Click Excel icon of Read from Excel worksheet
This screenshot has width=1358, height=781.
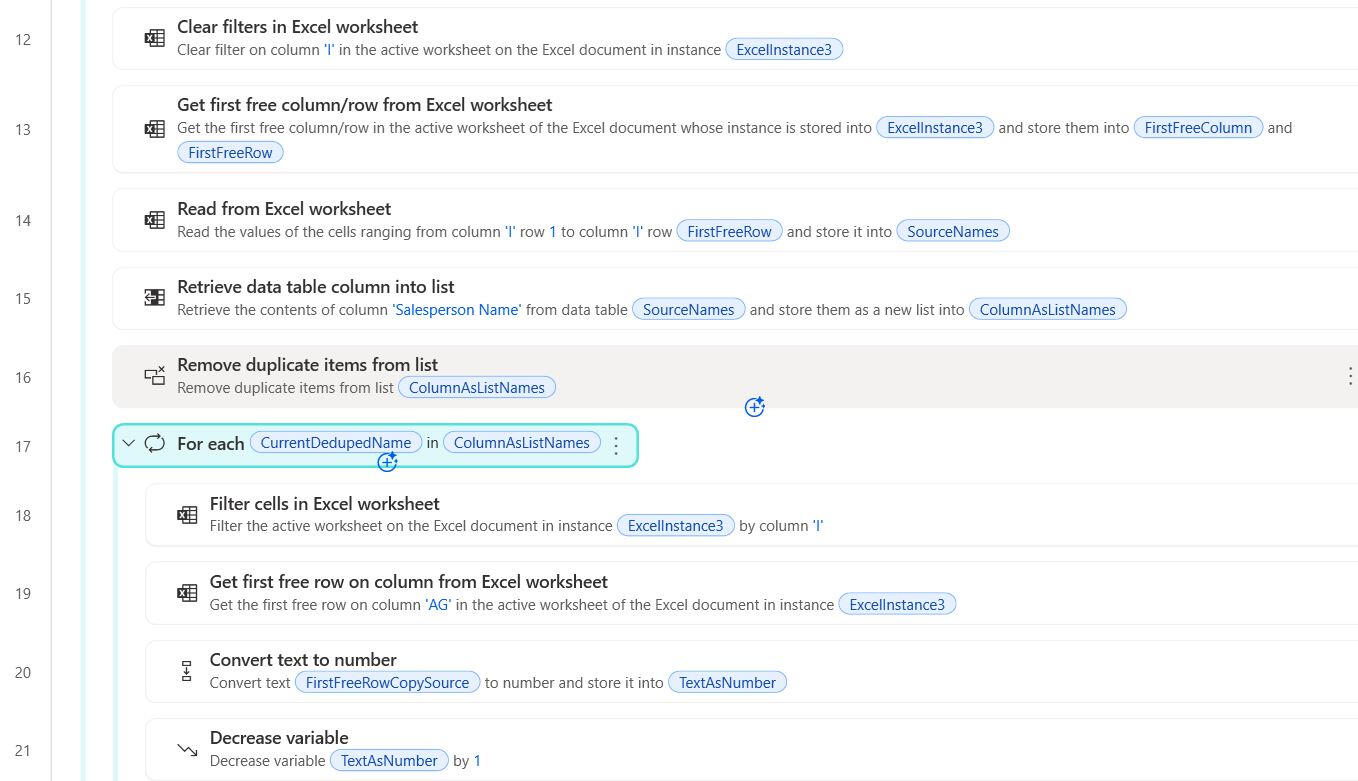point(154,220)
